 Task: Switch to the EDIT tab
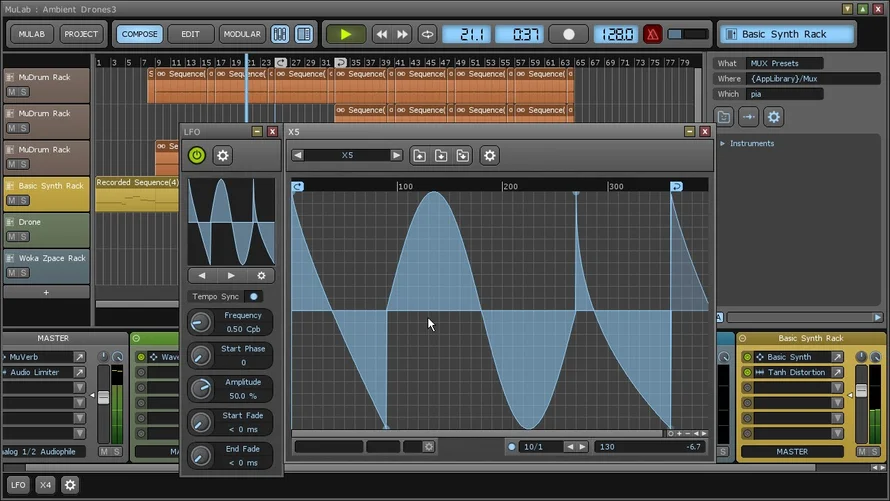190,34
